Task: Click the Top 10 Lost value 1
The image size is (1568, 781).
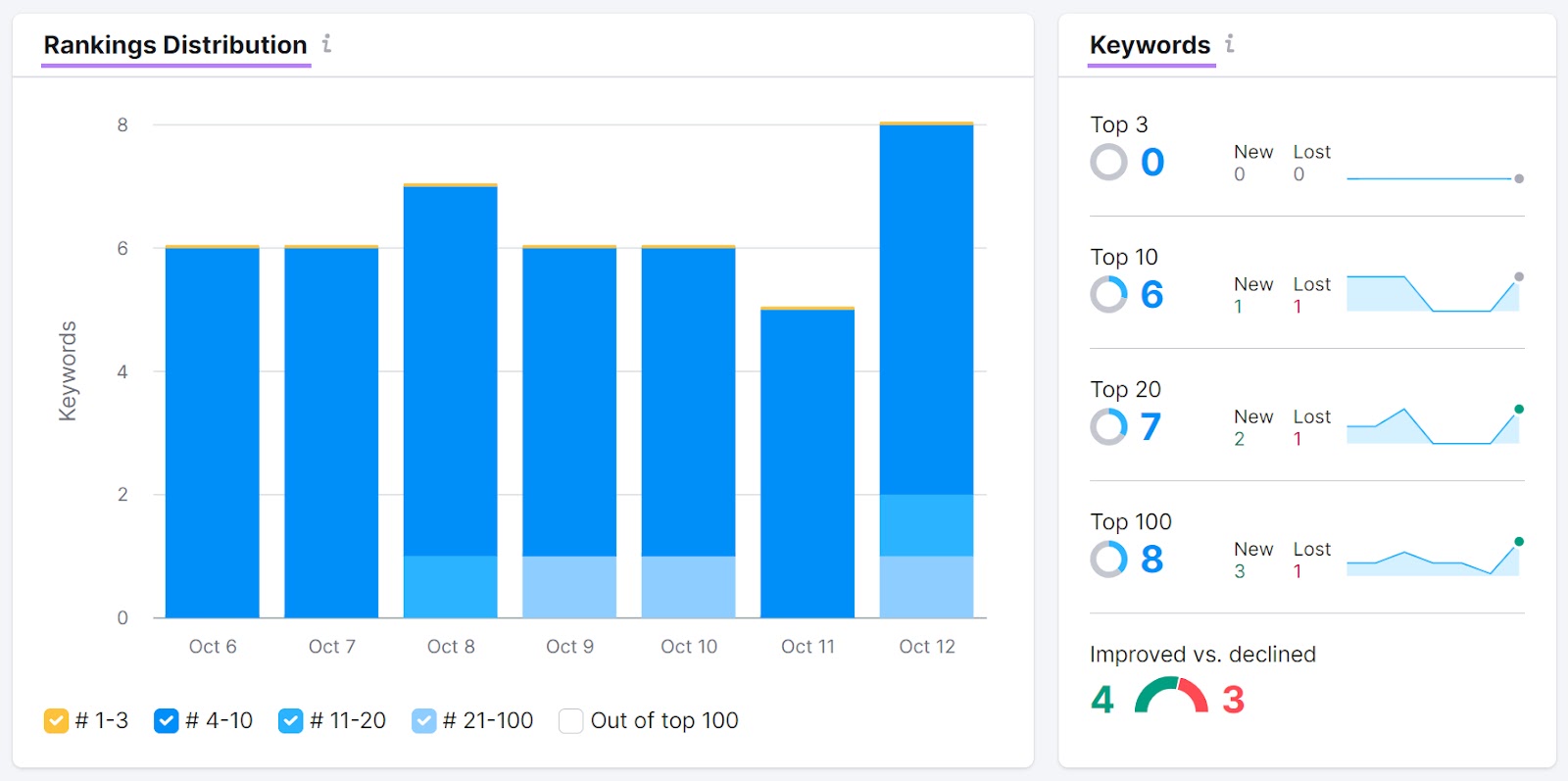Action: [x=1298, y=307]
